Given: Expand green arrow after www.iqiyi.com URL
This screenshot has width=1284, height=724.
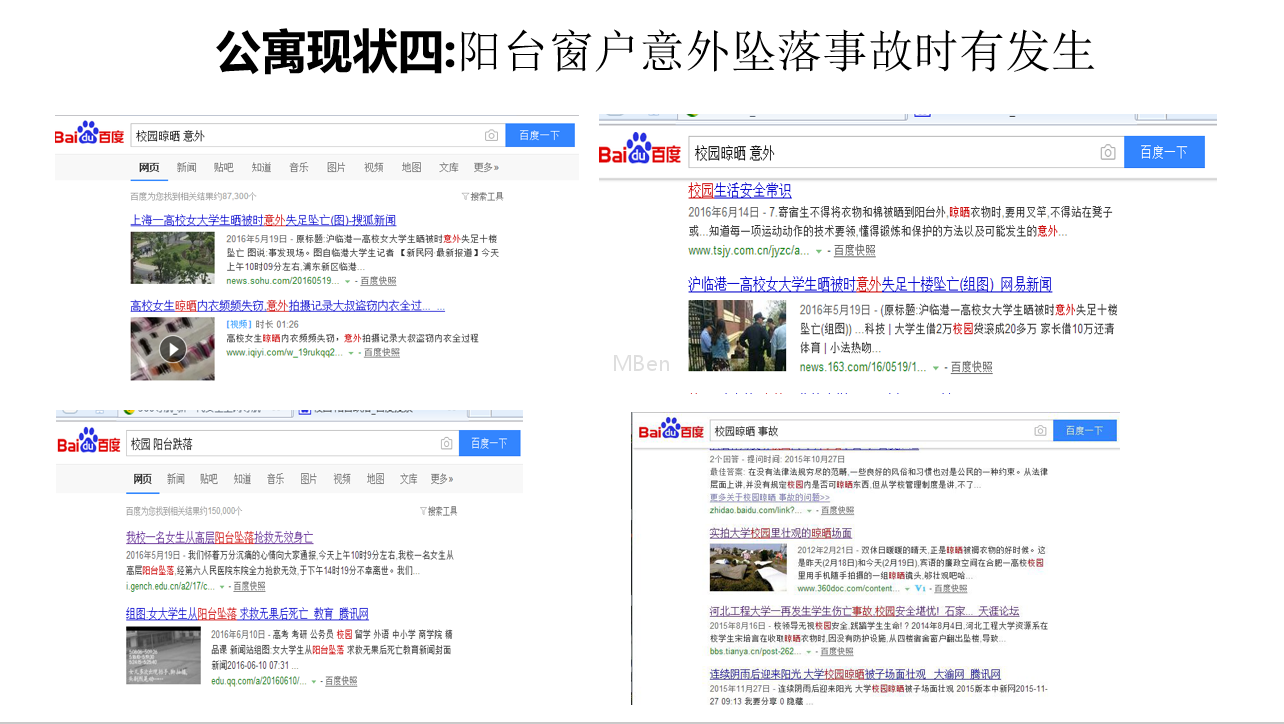Looking at the screenshot, I should pyautogui.click(x=350, y=353).
